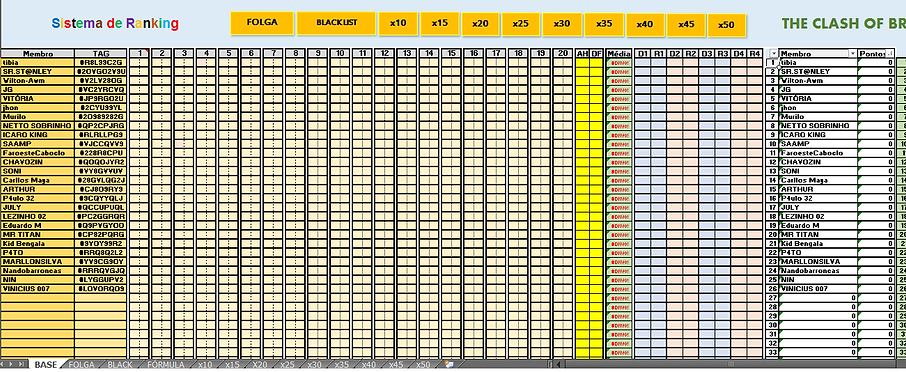Select the D1 column header
The height and width of the screenshot is (372, 906).
tap(643, 54)
